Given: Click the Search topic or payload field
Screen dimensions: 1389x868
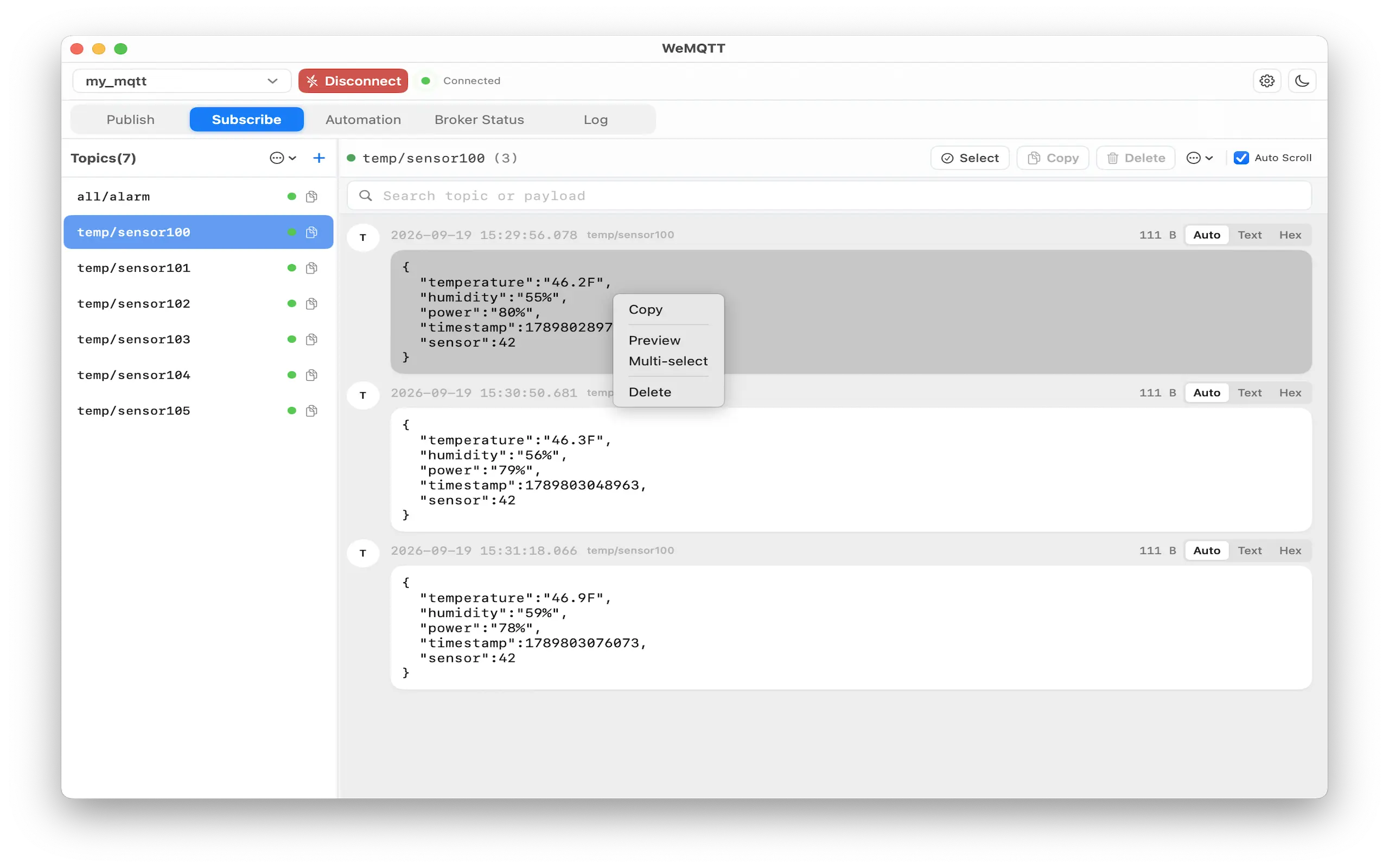Looking at the screenshot, I should (829, 196).
